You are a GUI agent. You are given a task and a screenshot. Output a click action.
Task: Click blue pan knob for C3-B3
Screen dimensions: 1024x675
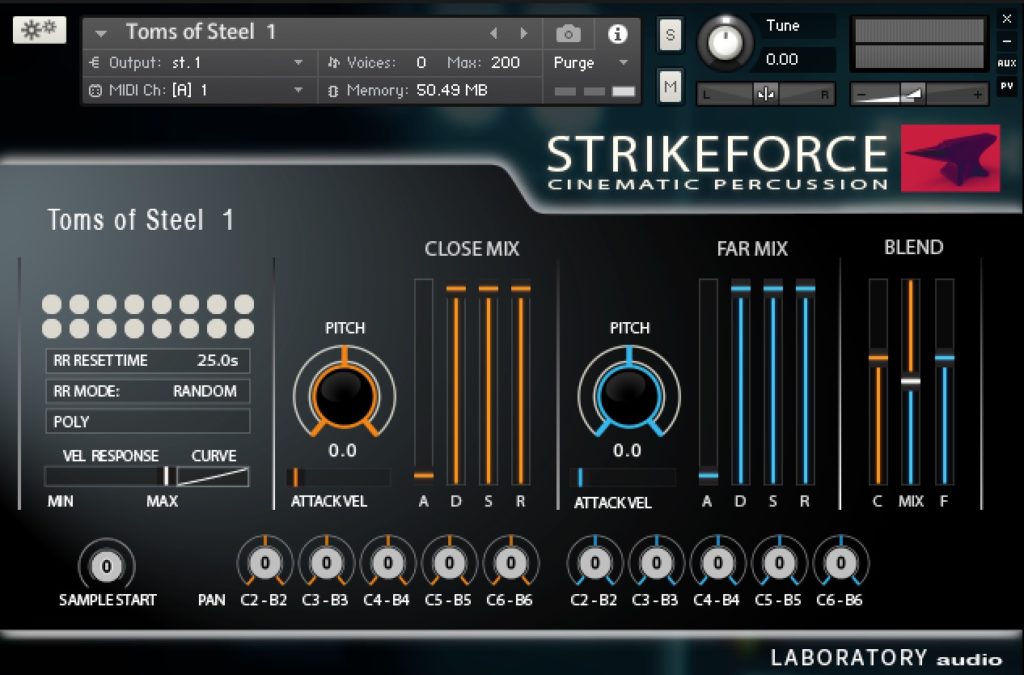pos(656,563)
